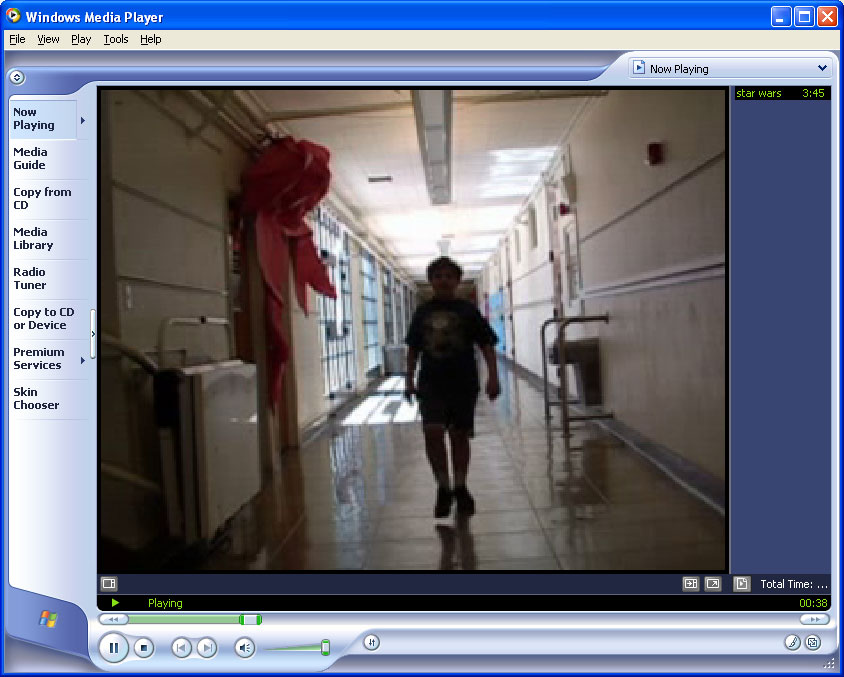This screenshot has height=677, width=844.
Task: Expand the Premium Services submenu arrow
Action: pos(82,360)
